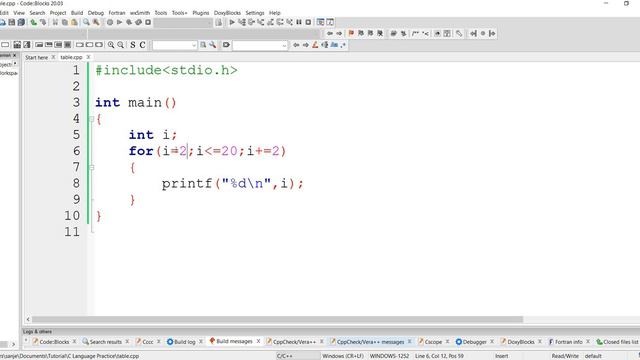Open the Help menu
Image resolution: width=640 pixels, height=360 pixels.
[x=275, y=13]
